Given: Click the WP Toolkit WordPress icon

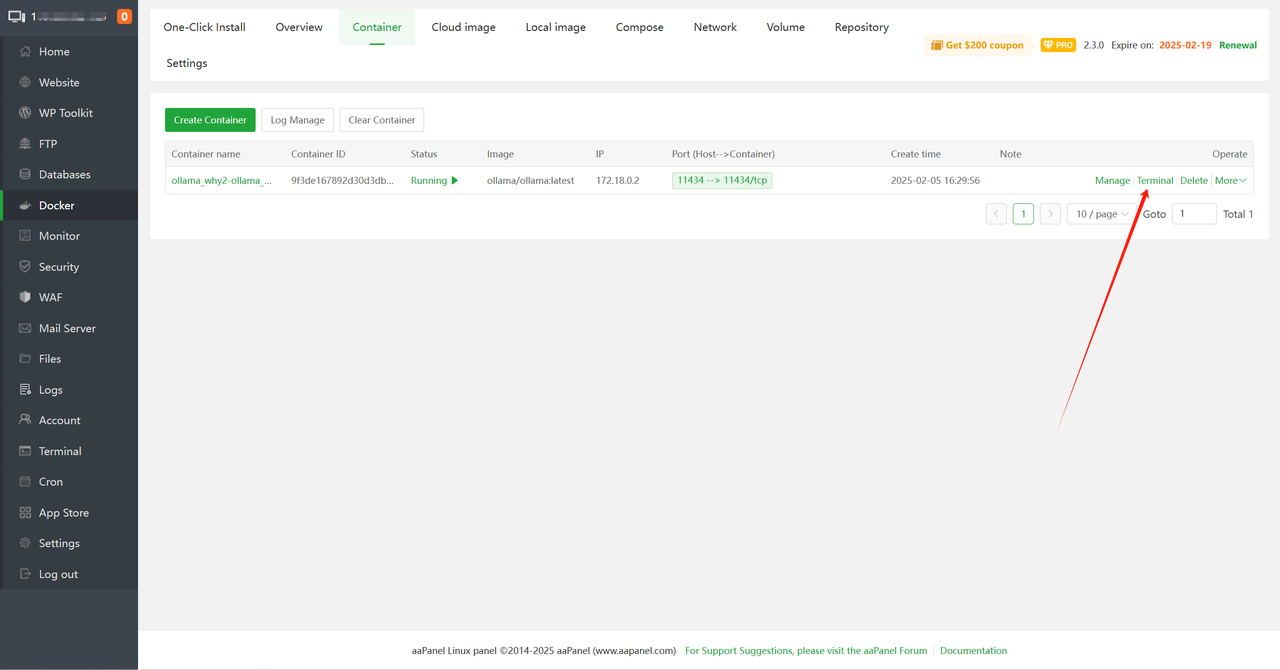Looking at the screenshot, I should click(x=25, y=113).
